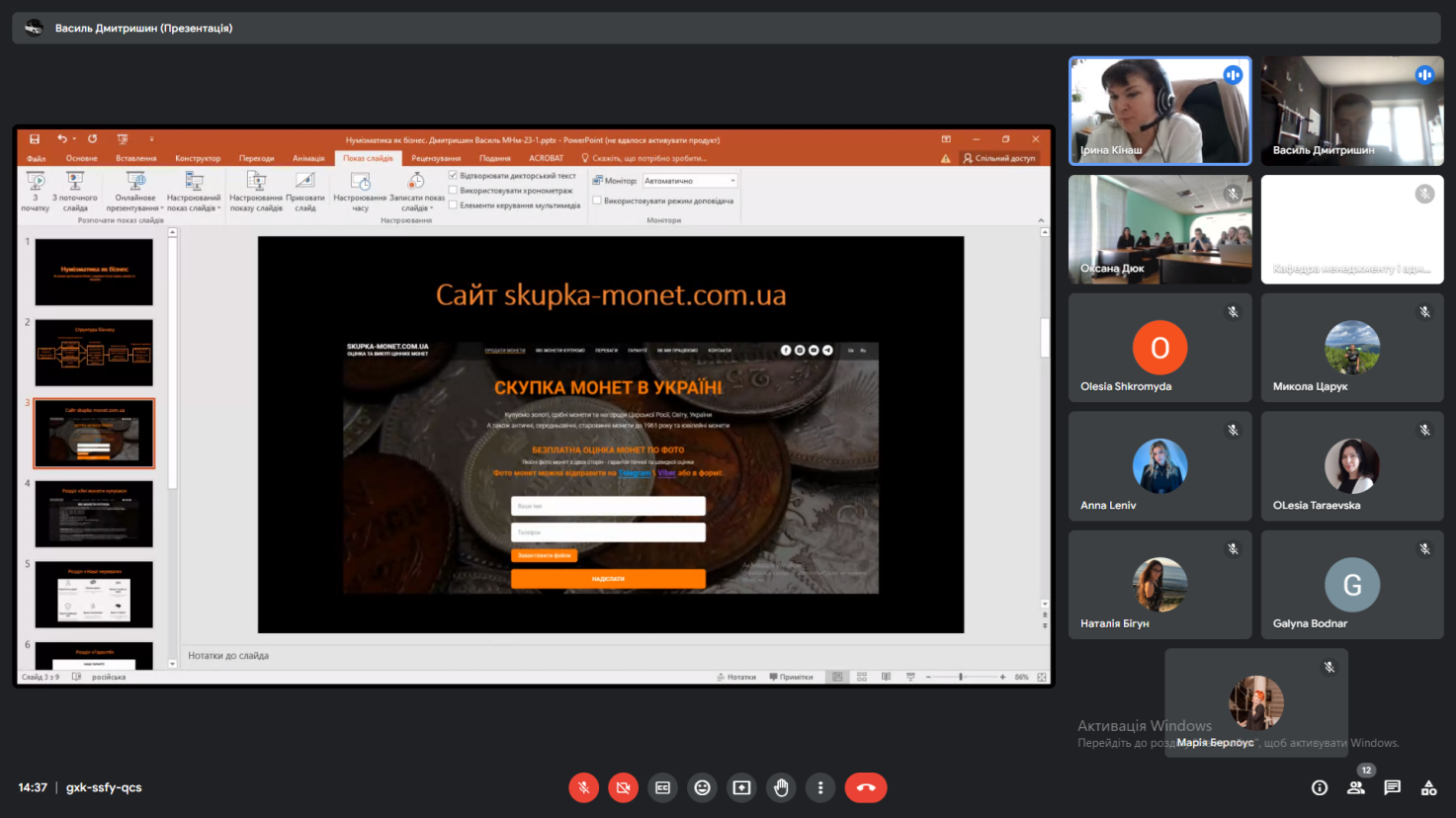The image size is (1456, 818).
Task: Open the Рецензування ribbon tab
Action: (436, 158)
